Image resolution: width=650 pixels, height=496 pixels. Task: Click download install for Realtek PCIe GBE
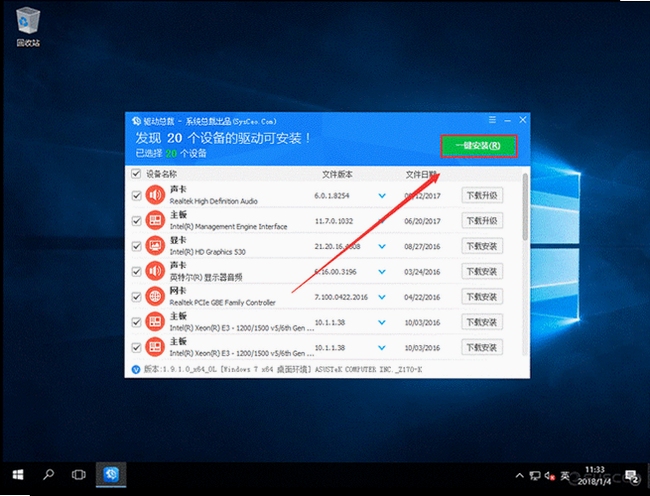coord(482,297)
